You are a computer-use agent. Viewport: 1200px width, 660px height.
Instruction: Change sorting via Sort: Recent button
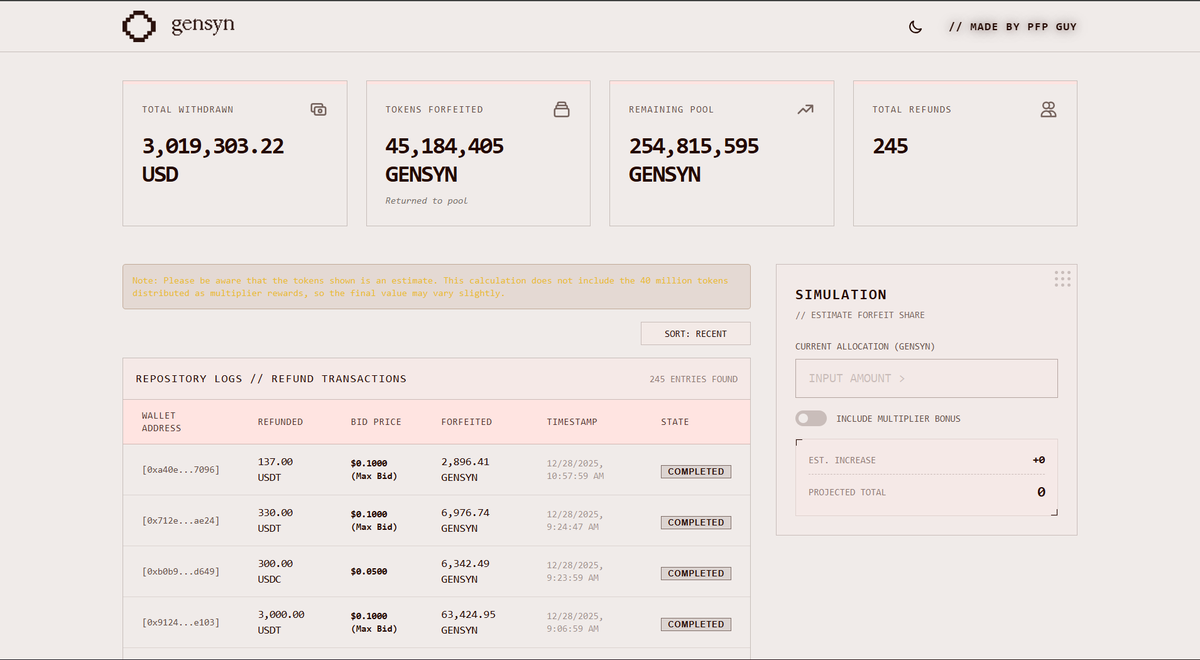click(x=695, y=333)
